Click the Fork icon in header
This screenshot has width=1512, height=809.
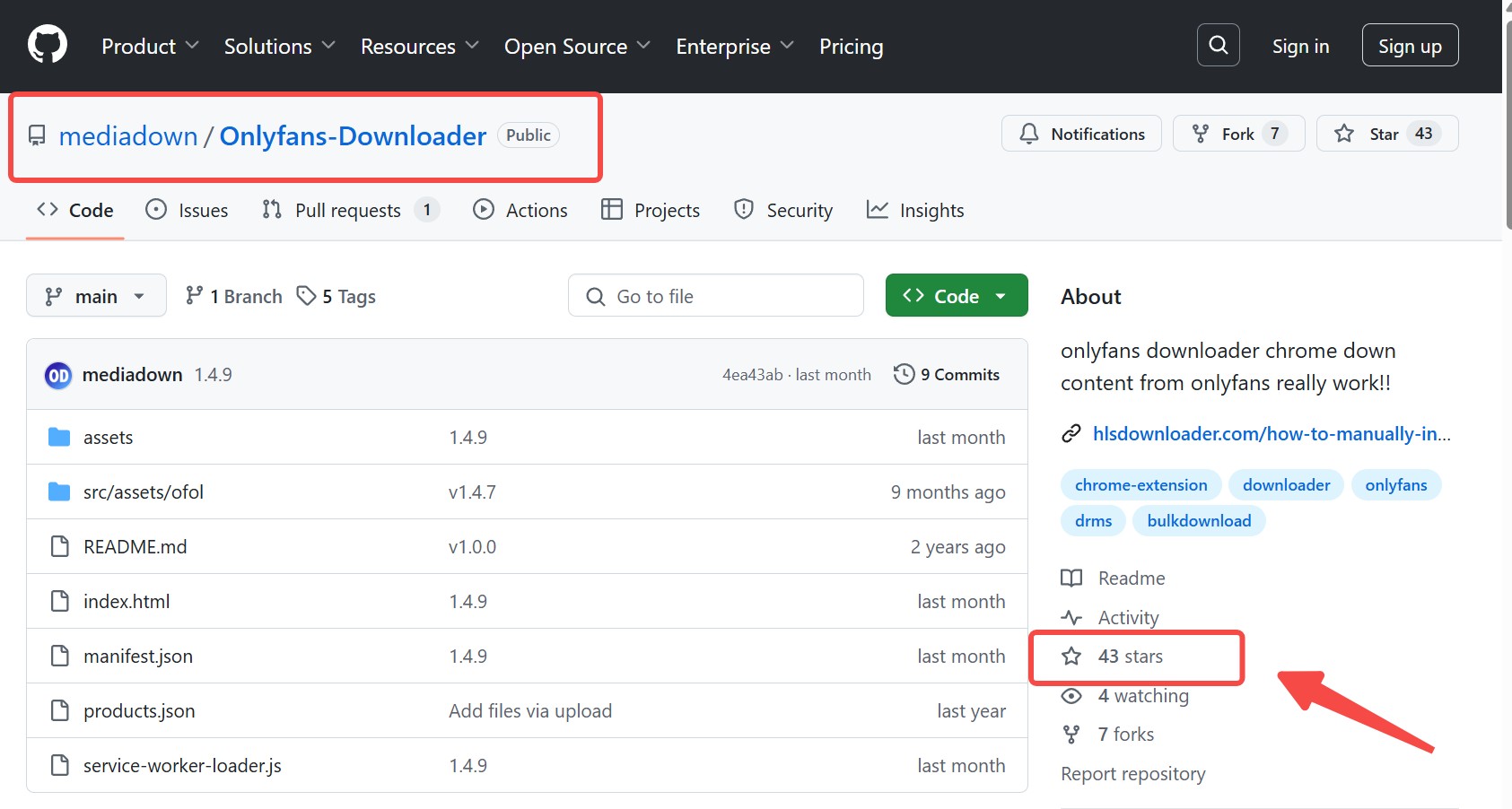(1200, 134)
